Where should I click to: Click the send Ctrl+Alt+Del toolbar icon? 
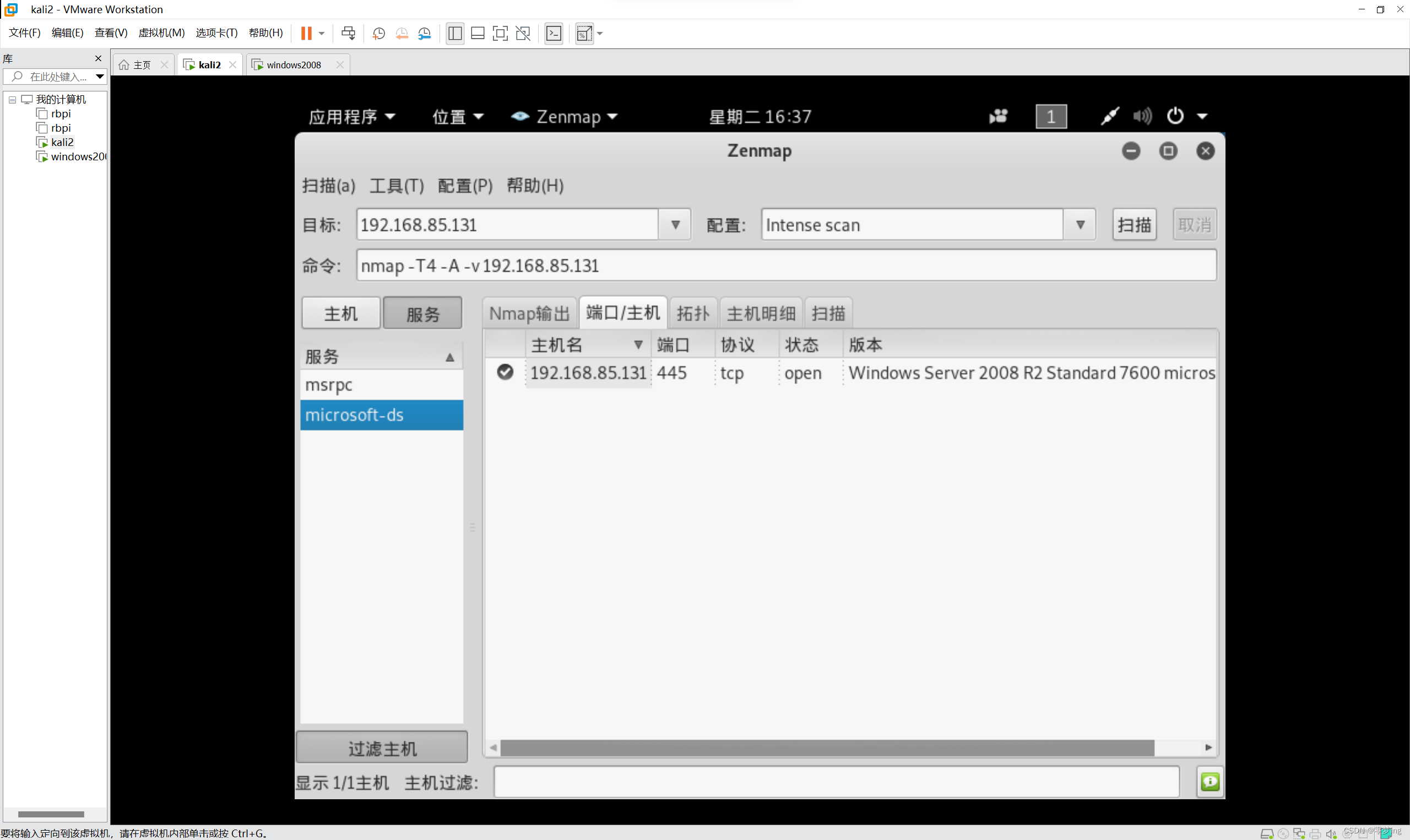[x=349, y=34]
